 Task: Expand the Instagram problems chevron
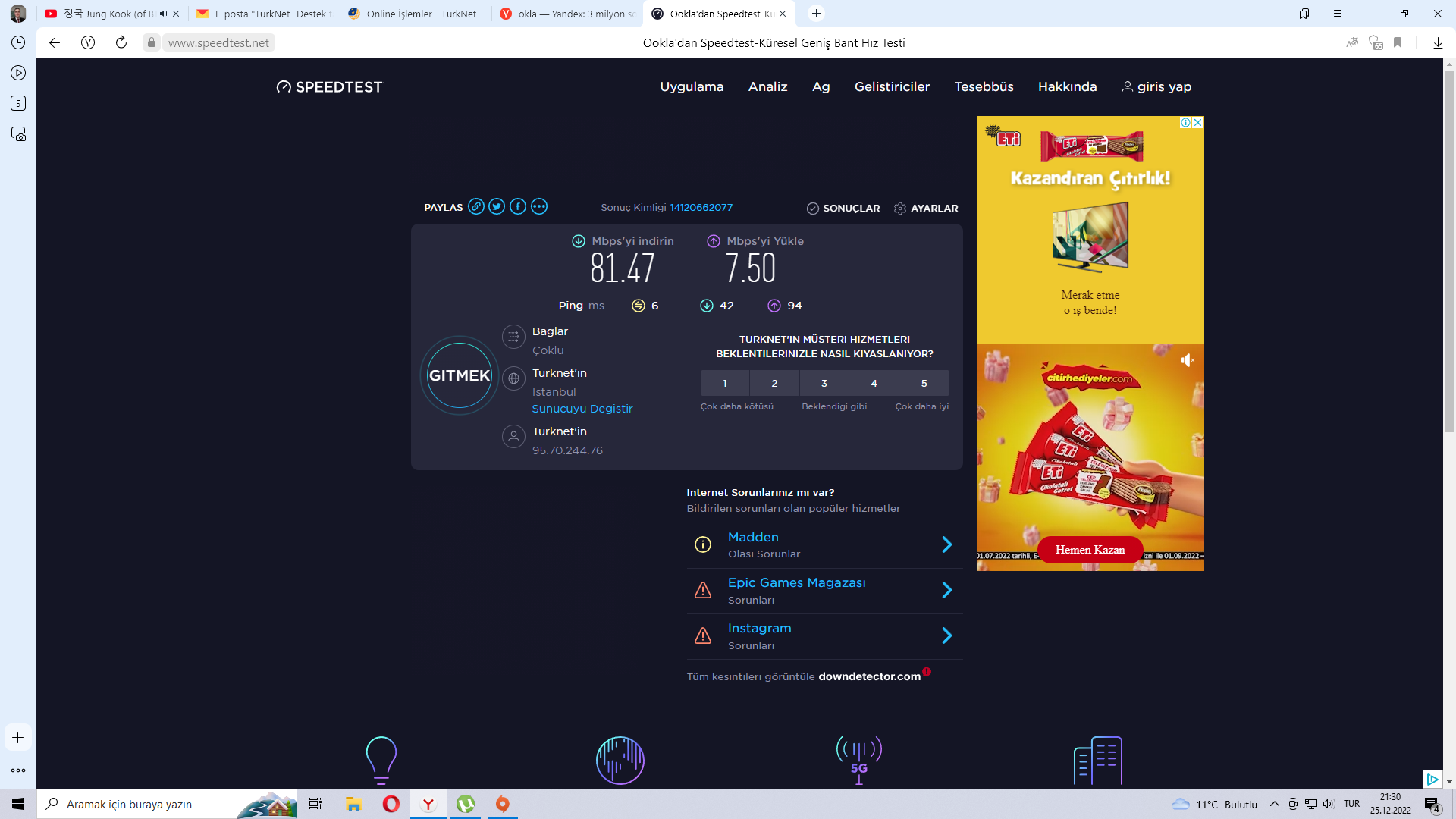click(946, 636)
